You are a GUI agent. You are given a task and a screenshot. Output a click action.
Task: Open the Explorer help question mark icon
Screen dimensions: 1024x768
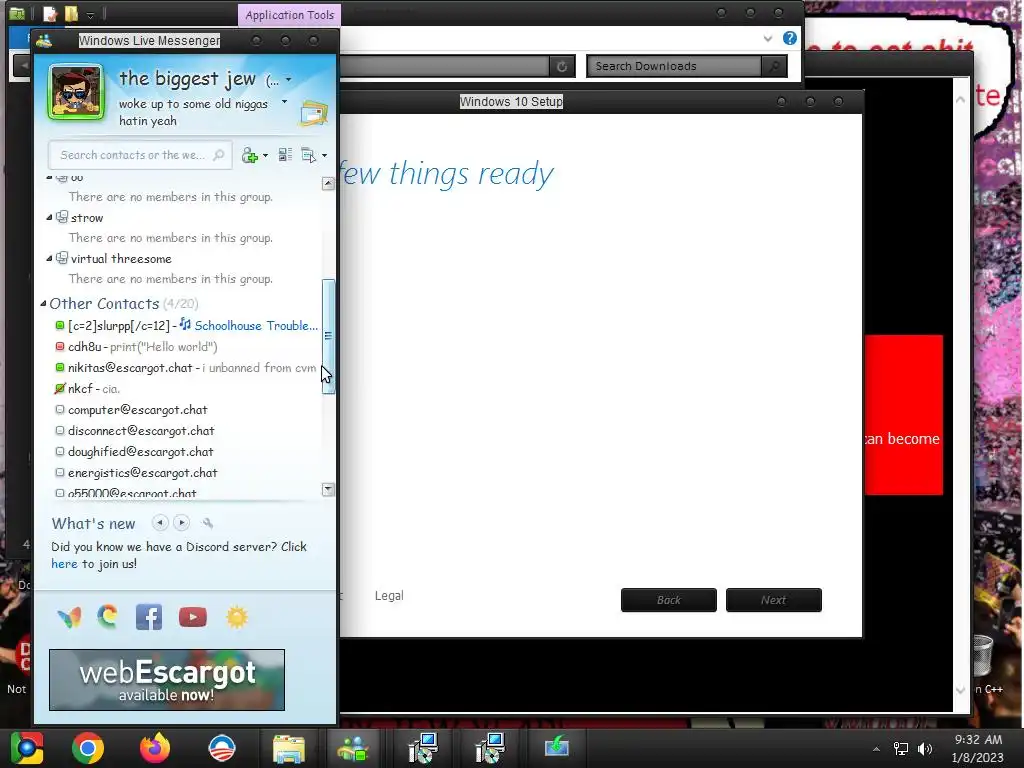click(790, 38)
